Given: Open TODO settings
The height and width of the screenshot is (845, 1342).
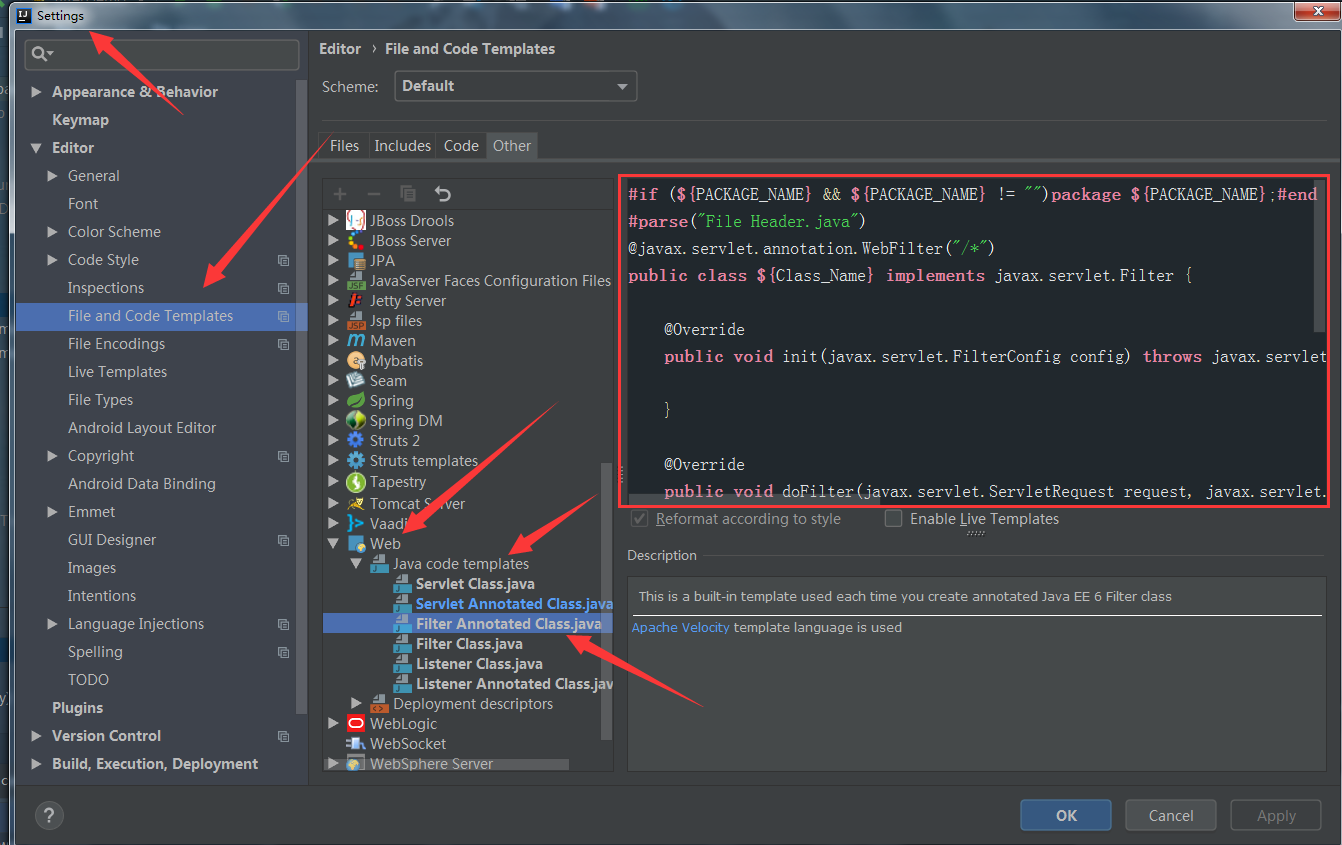Looking at the screenshot, I should click(88, 679).
